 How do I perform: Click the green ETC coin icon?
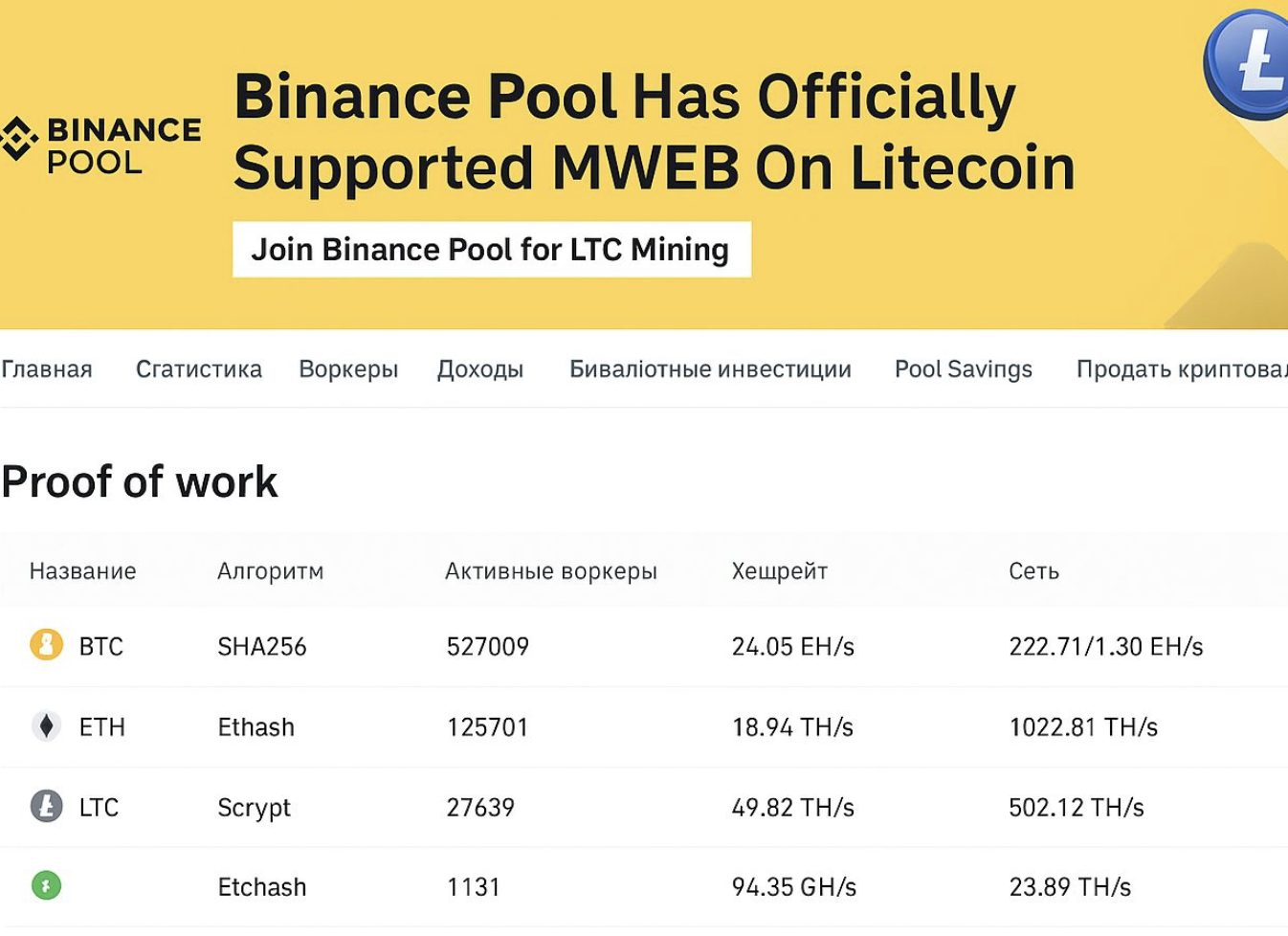pyautogui.click(x=46, y=885)
